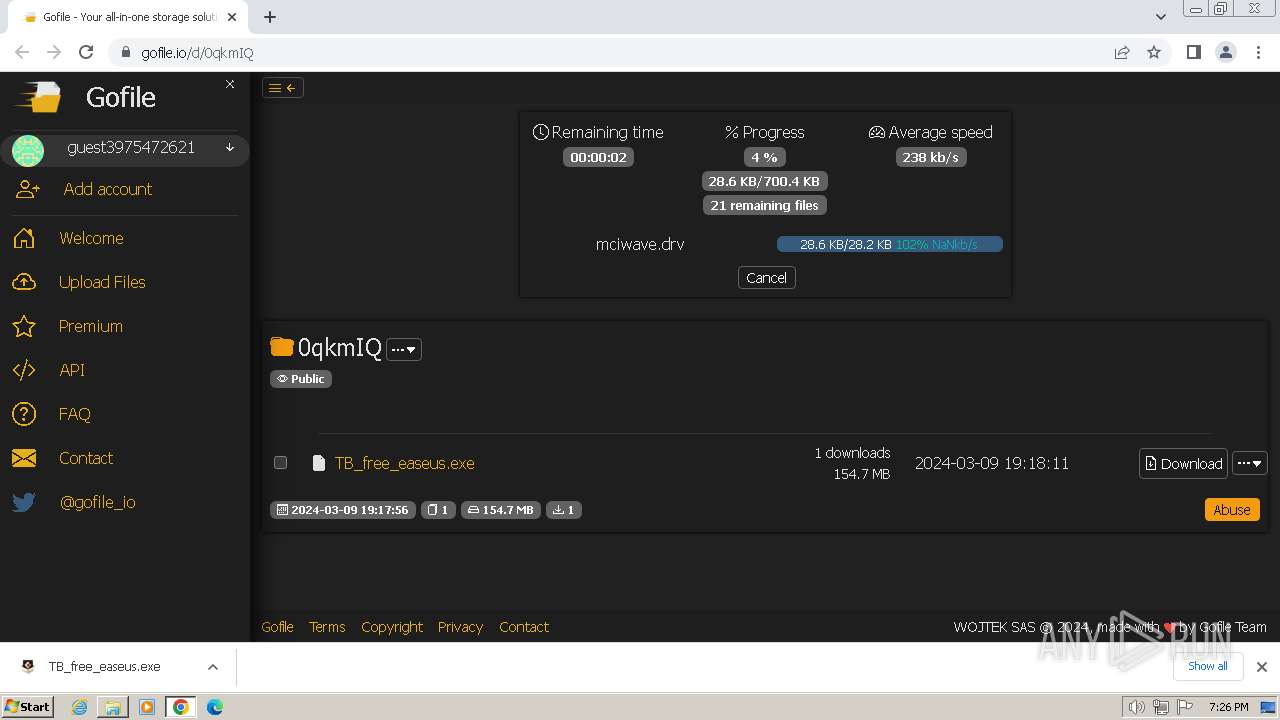
Task: Bookmark this tab with star icon
Action: point(1154,53)
